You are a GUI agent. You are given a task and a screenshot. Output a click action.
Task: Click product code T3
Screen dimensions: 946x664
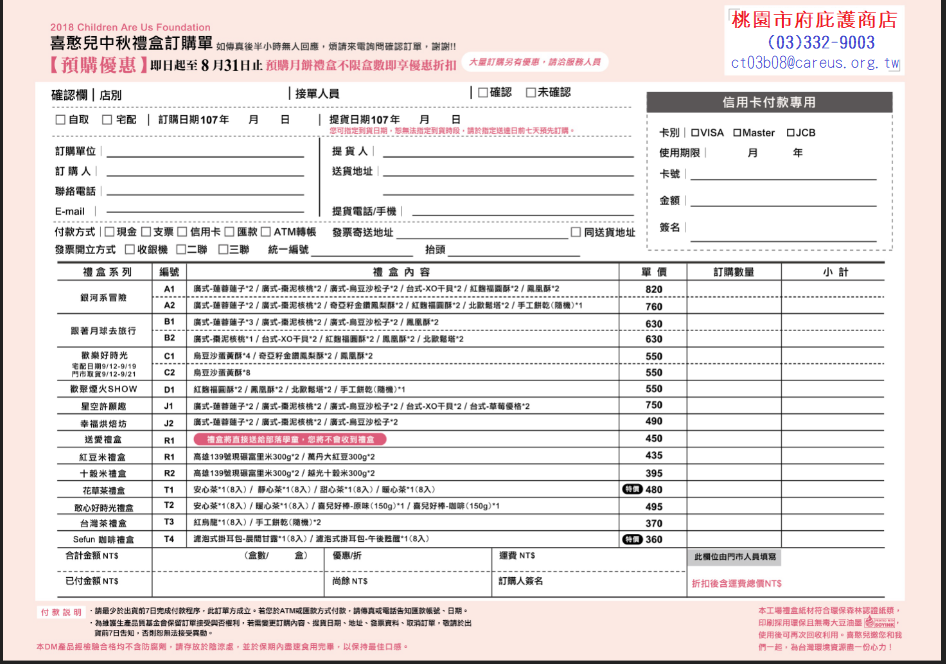(x=169, y=522)
